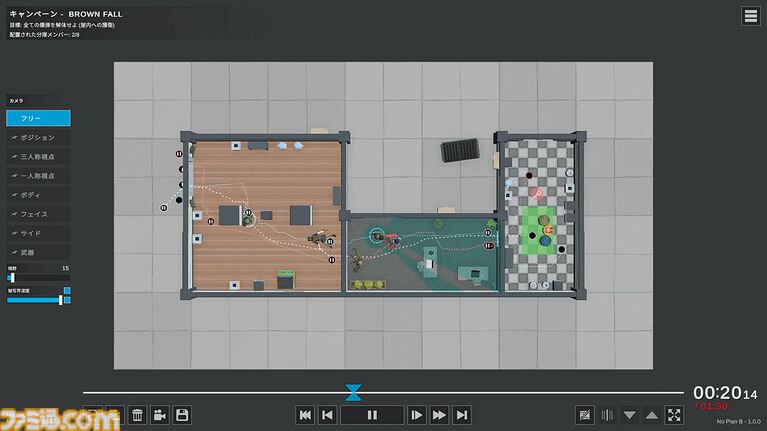767x431 pixels.
Task: Click the blue hourglass timeline marker
Action: click(353, 392)
